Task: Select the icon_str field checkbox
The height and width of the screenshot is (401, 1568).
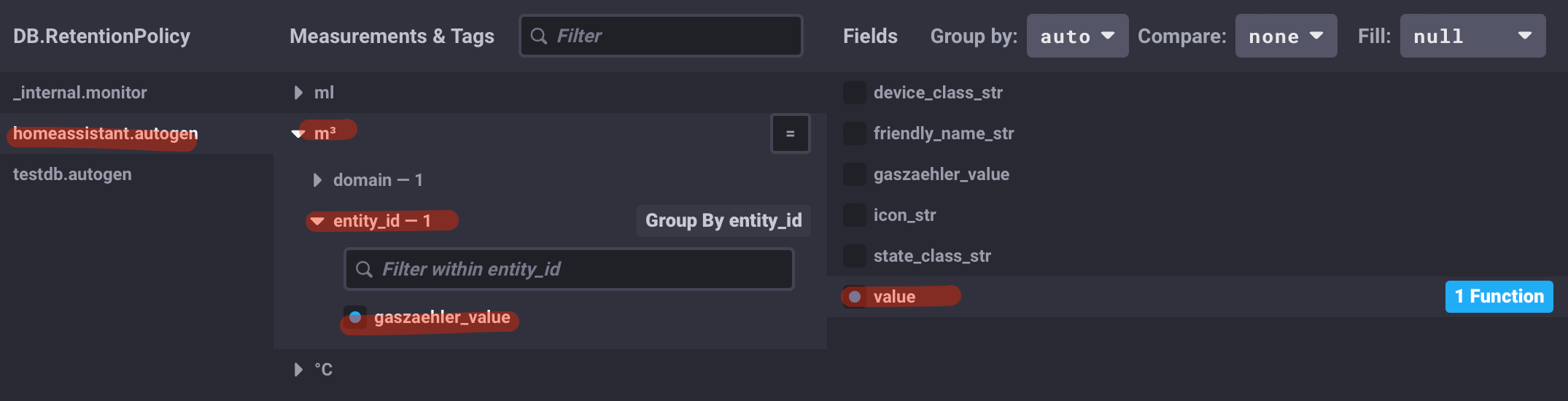Action: [x=855, y=215]
